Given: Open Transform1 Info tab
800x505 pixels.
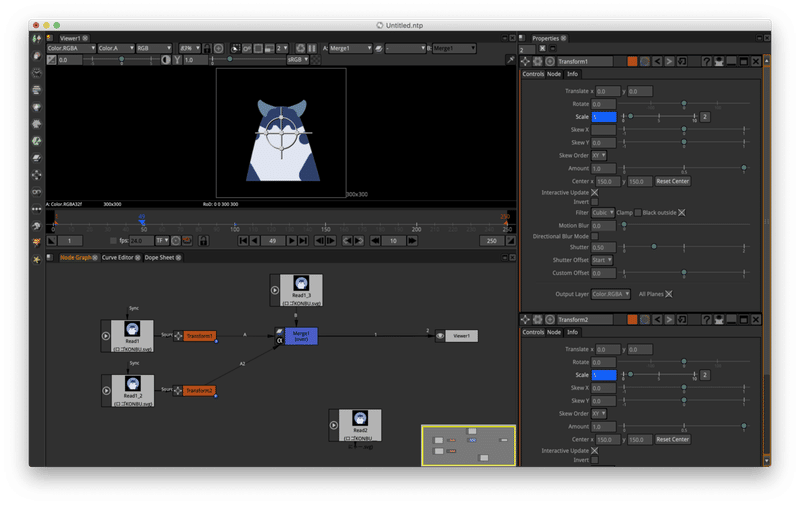Looking at the screenshot, I should pyautogui.click(x=572, y=74).
